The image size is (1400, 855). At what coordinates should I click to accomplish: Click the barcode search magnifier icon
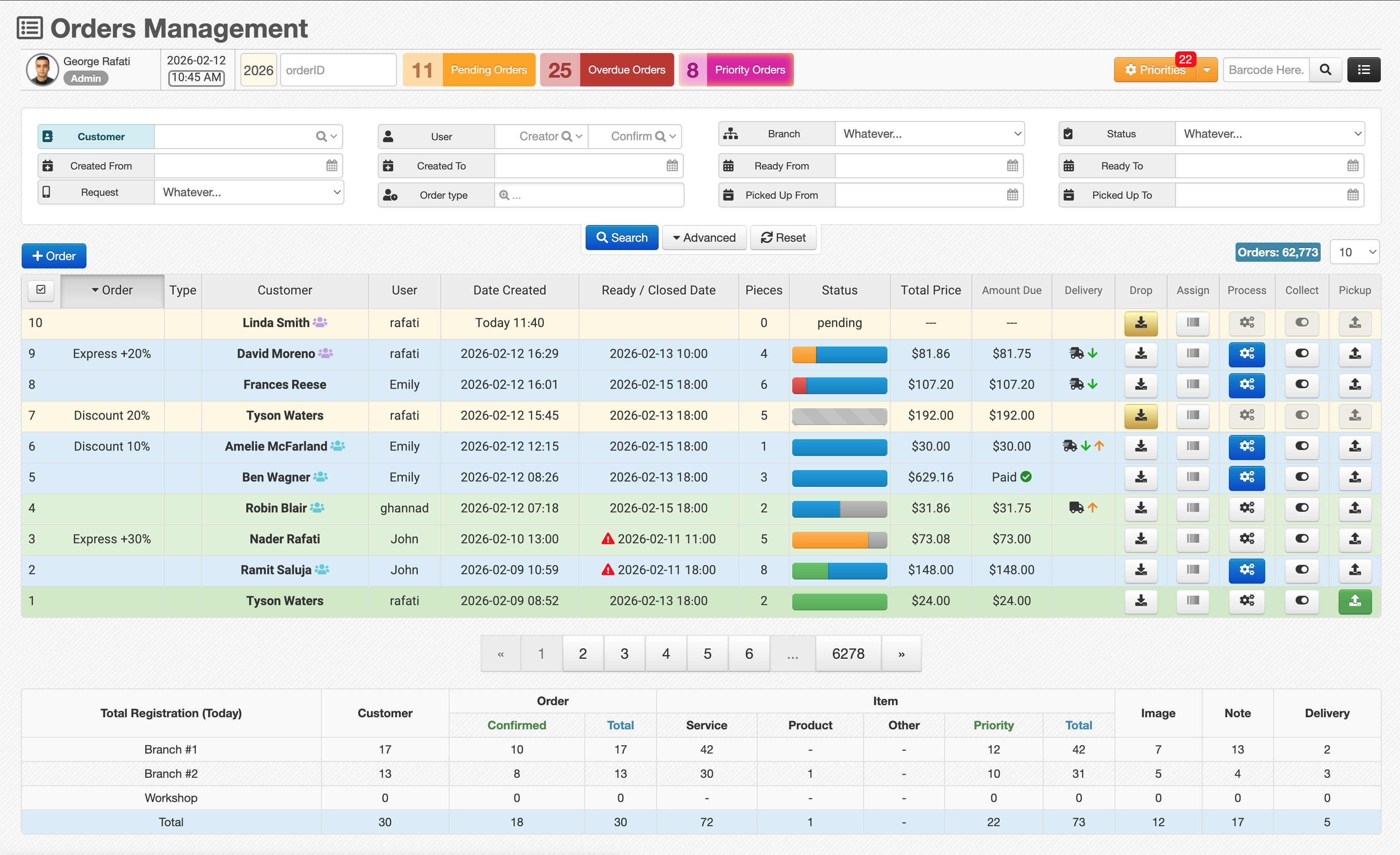click(1325, 70)
